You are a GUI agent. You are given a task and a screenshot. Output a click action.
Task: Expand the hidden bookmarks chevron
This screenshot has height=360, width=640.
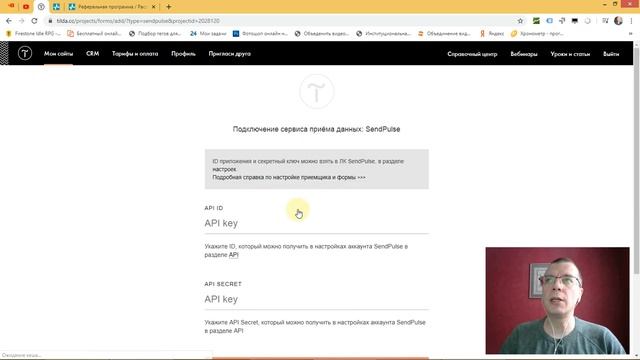(x=631, y=34)
